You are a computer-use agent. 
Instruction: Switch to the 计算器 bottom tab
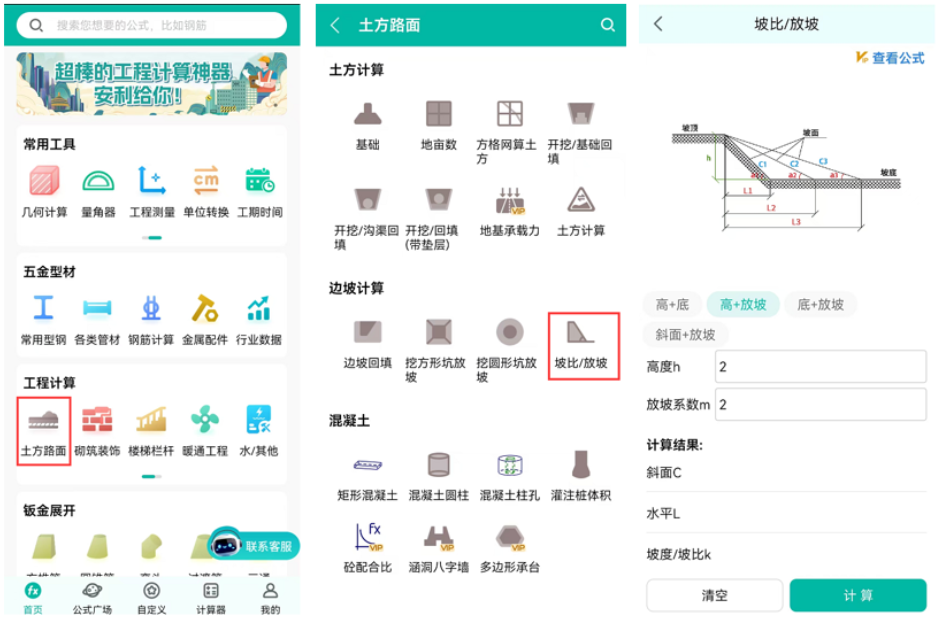[211, 598]
